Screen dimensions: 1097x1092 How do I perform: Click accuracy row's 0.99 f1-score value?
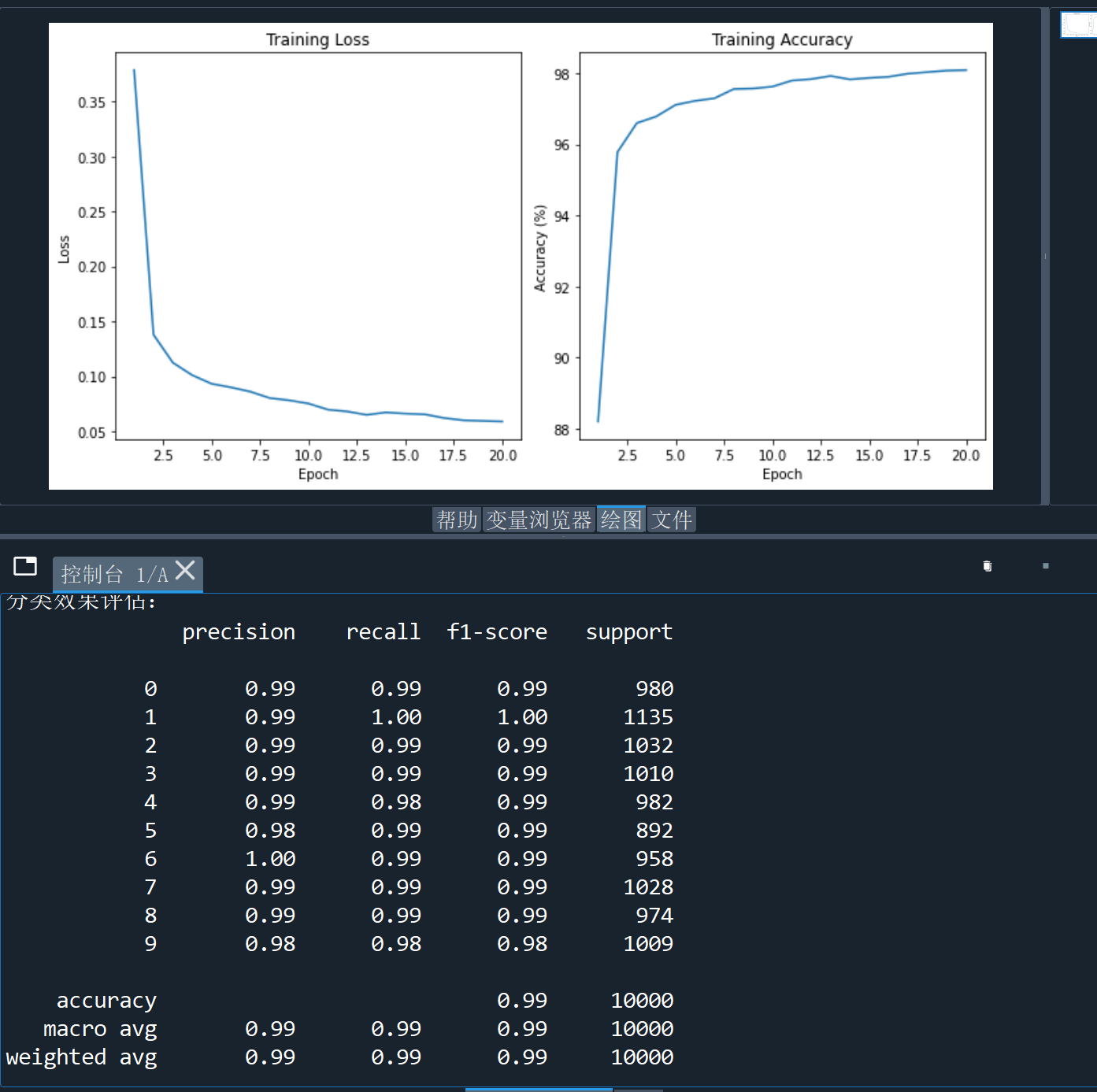click(522, 1001)
